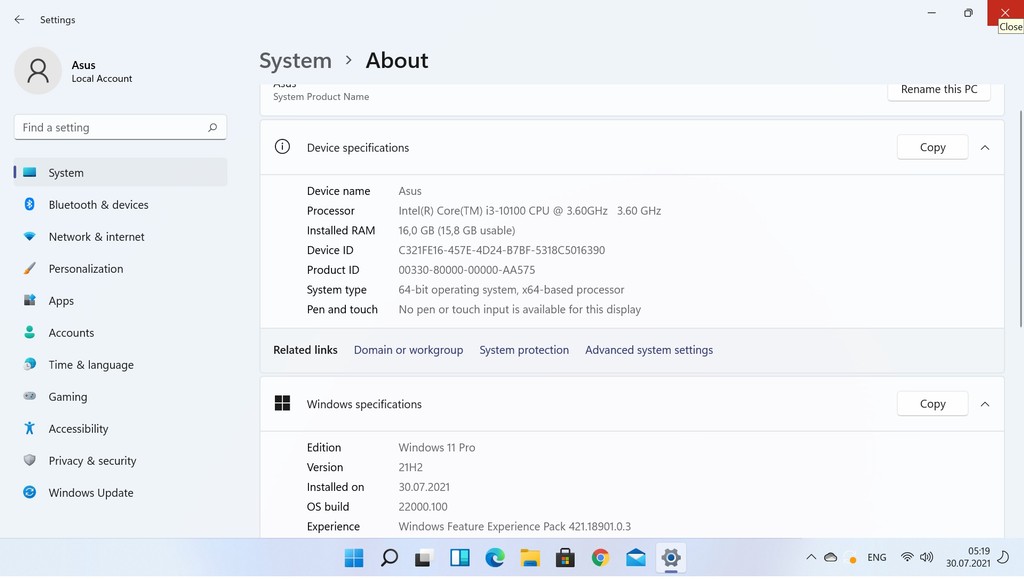This screenshot has height=579, width=1024.
Task: Open Network & internet settings
Action: coord(120,237)
